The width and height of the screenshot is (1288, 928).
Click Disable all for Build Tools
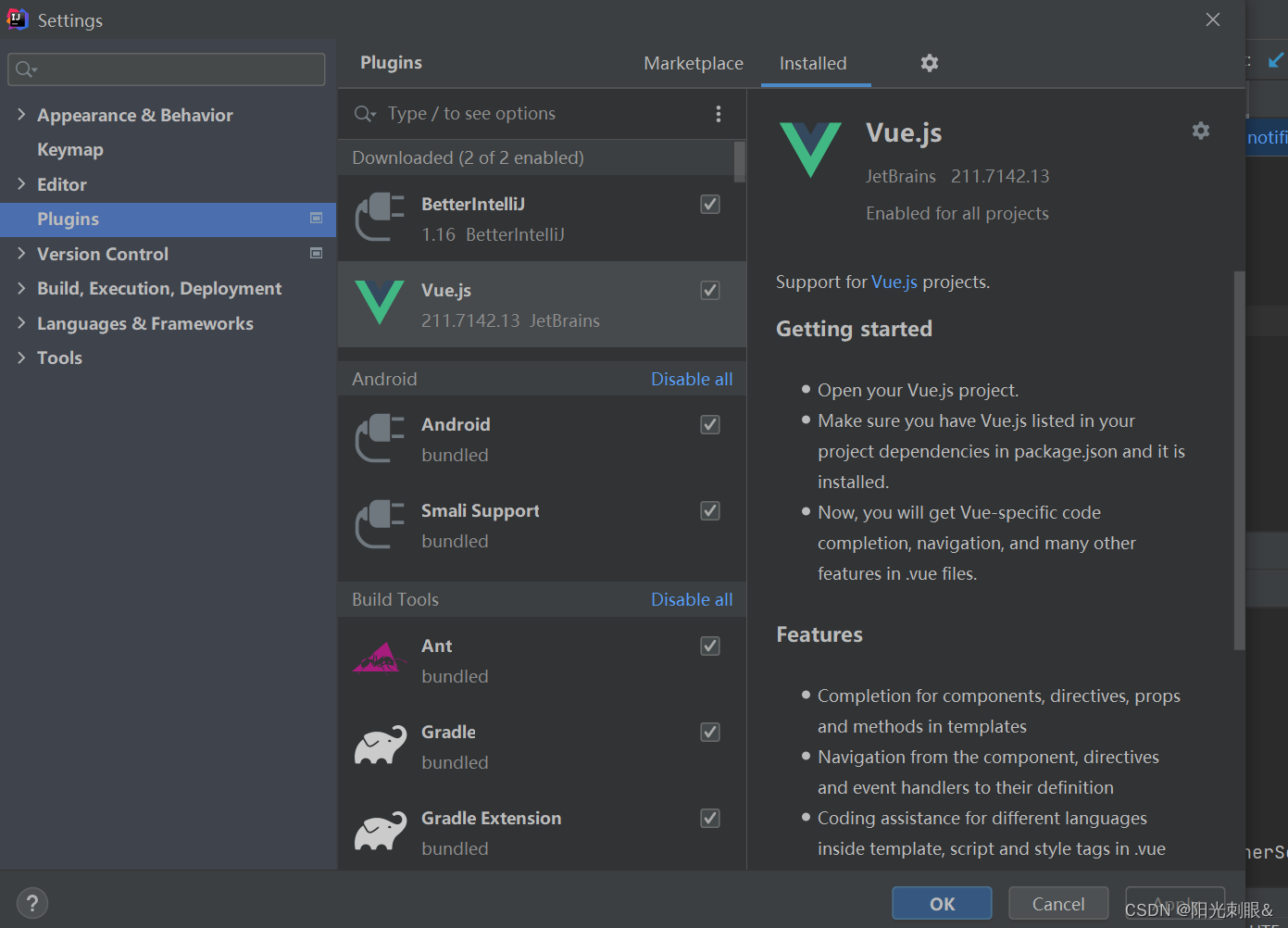[x=692, y=599]
